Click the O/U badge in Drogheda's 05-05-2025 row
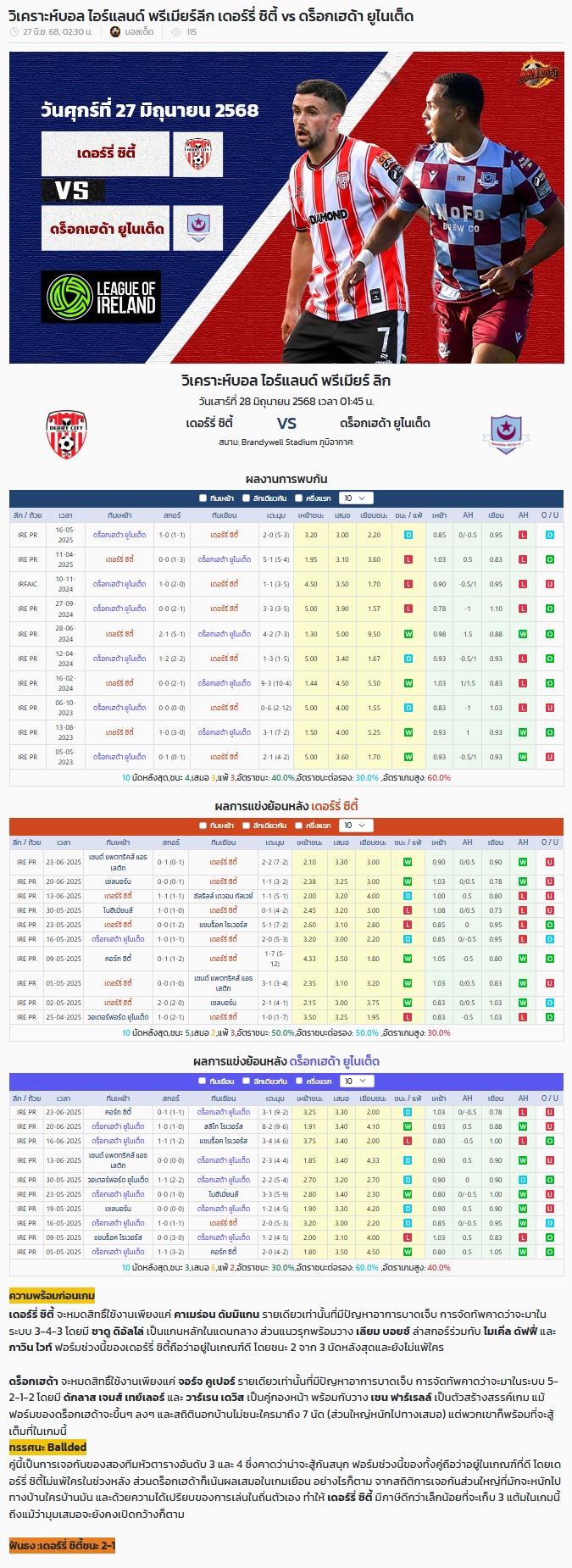Viewport: 572px width, 1568px height. pos(550,1252)
